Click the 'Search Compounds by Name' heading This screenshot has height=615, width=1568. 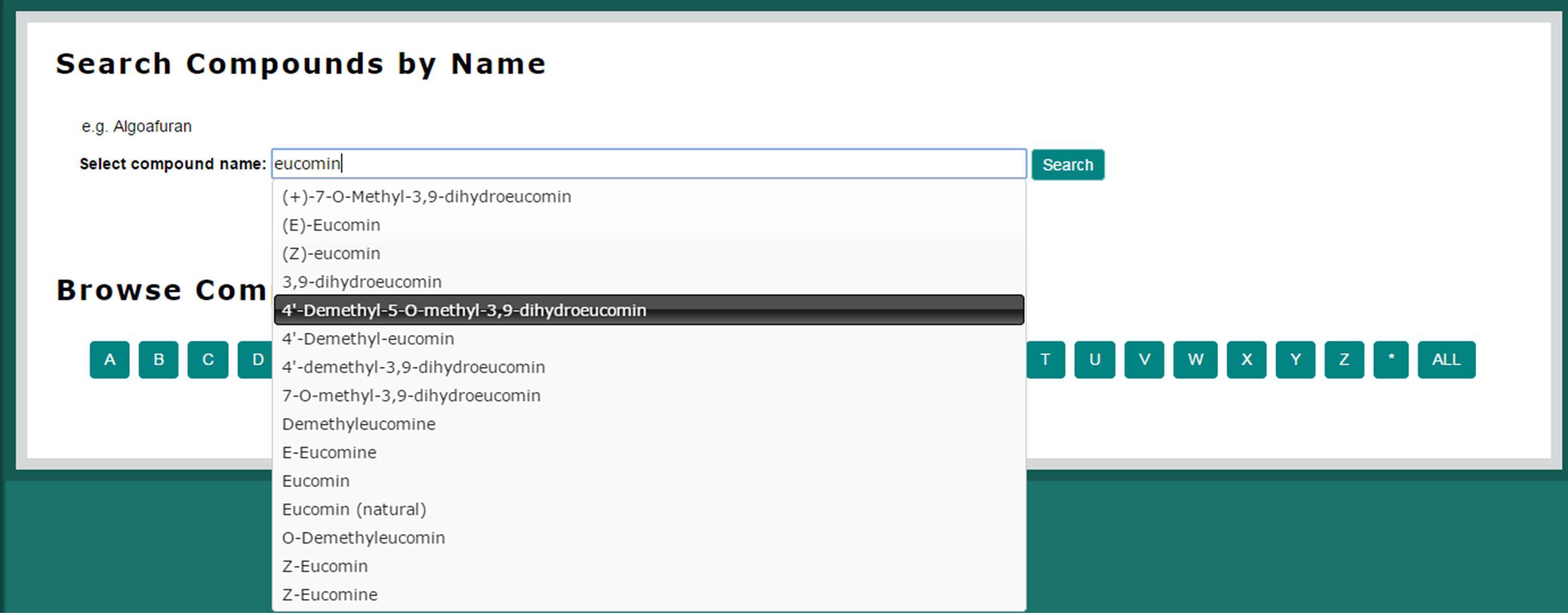(301, 64)
